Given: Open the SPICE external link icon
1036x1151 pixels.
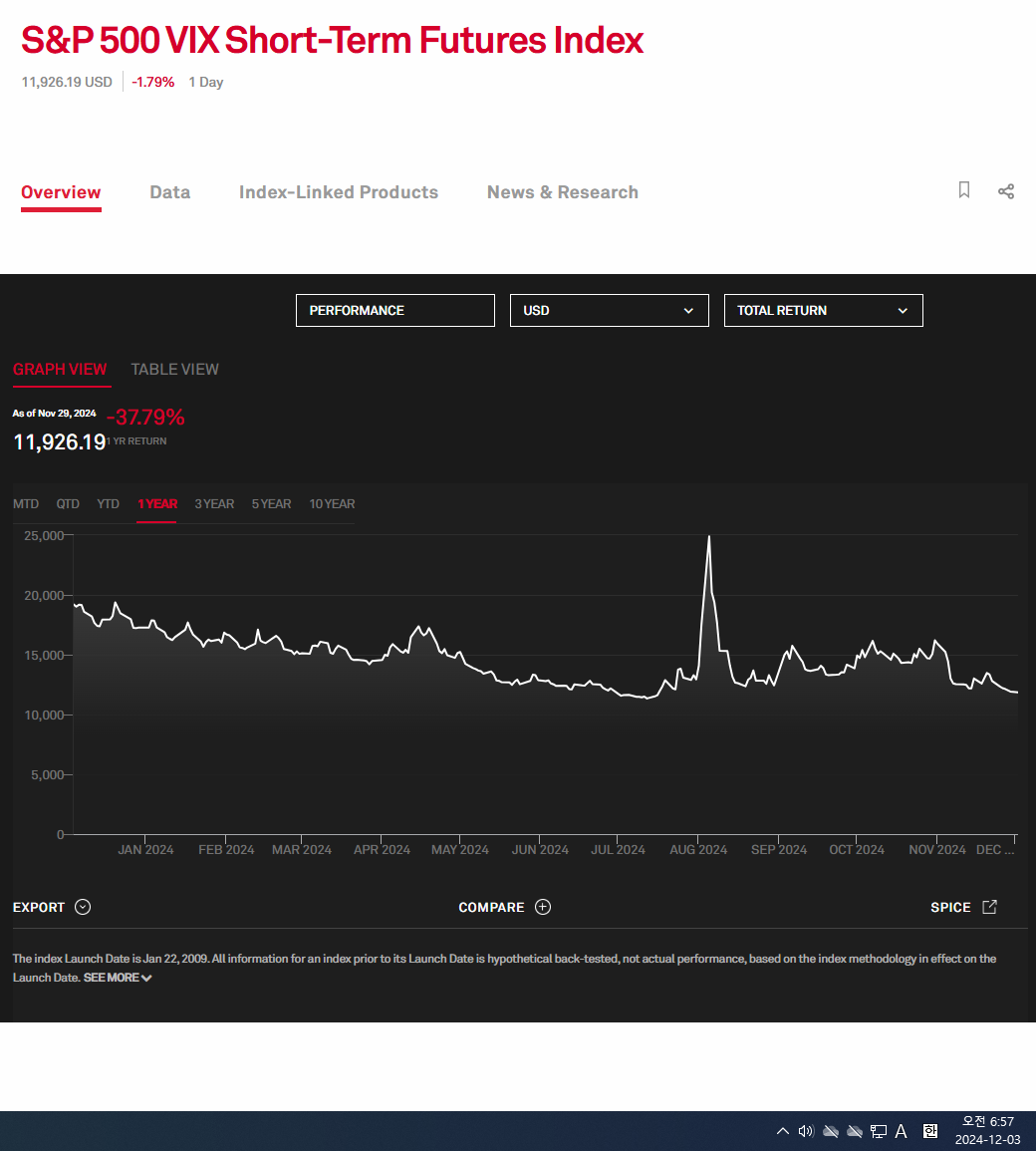Looking at the screenshot, I should tap(990, 907).
